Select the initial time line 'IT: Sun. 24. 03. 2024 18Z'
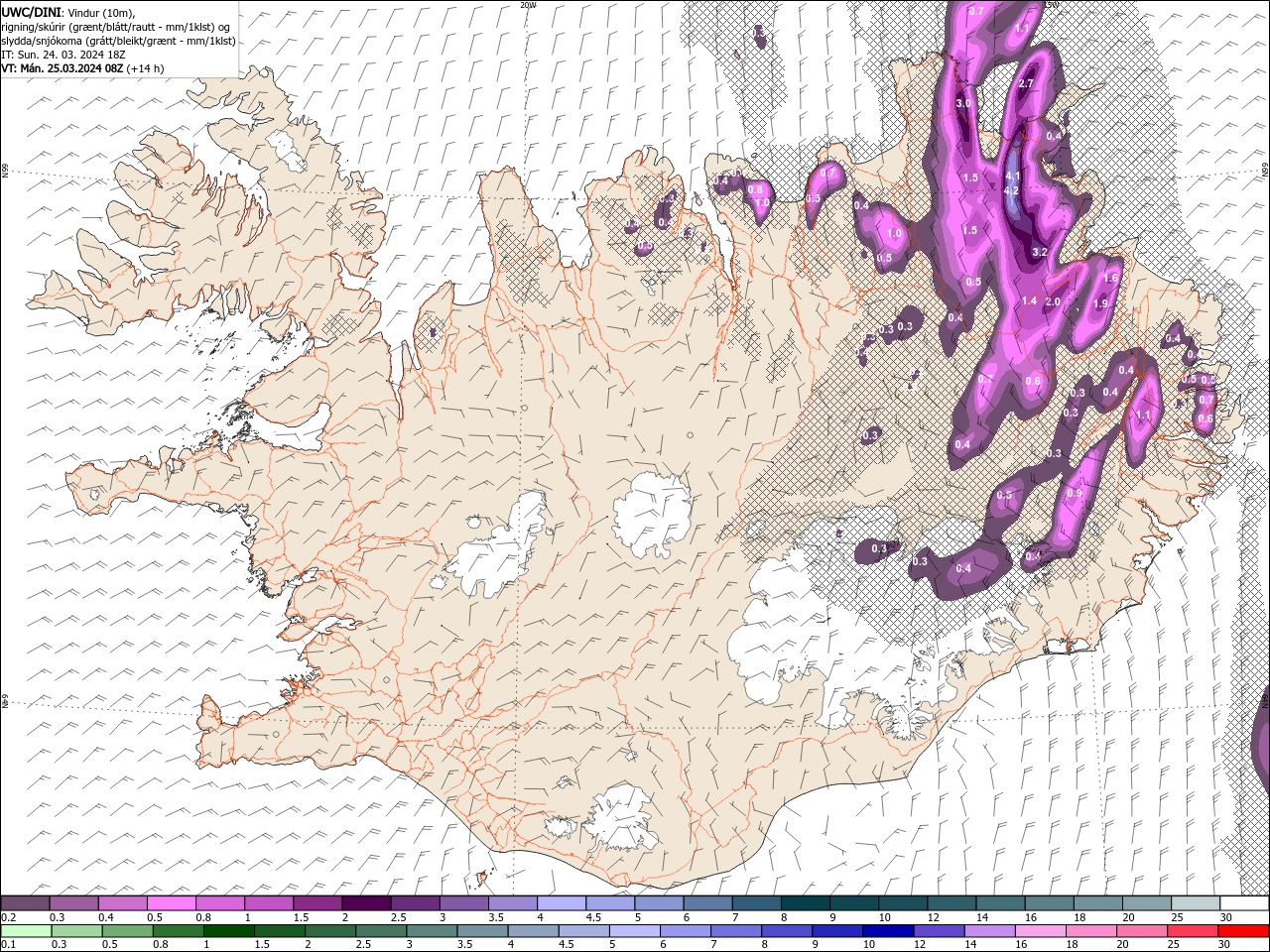This screenshot has height=952, width=1270. (x=63, y=55)
